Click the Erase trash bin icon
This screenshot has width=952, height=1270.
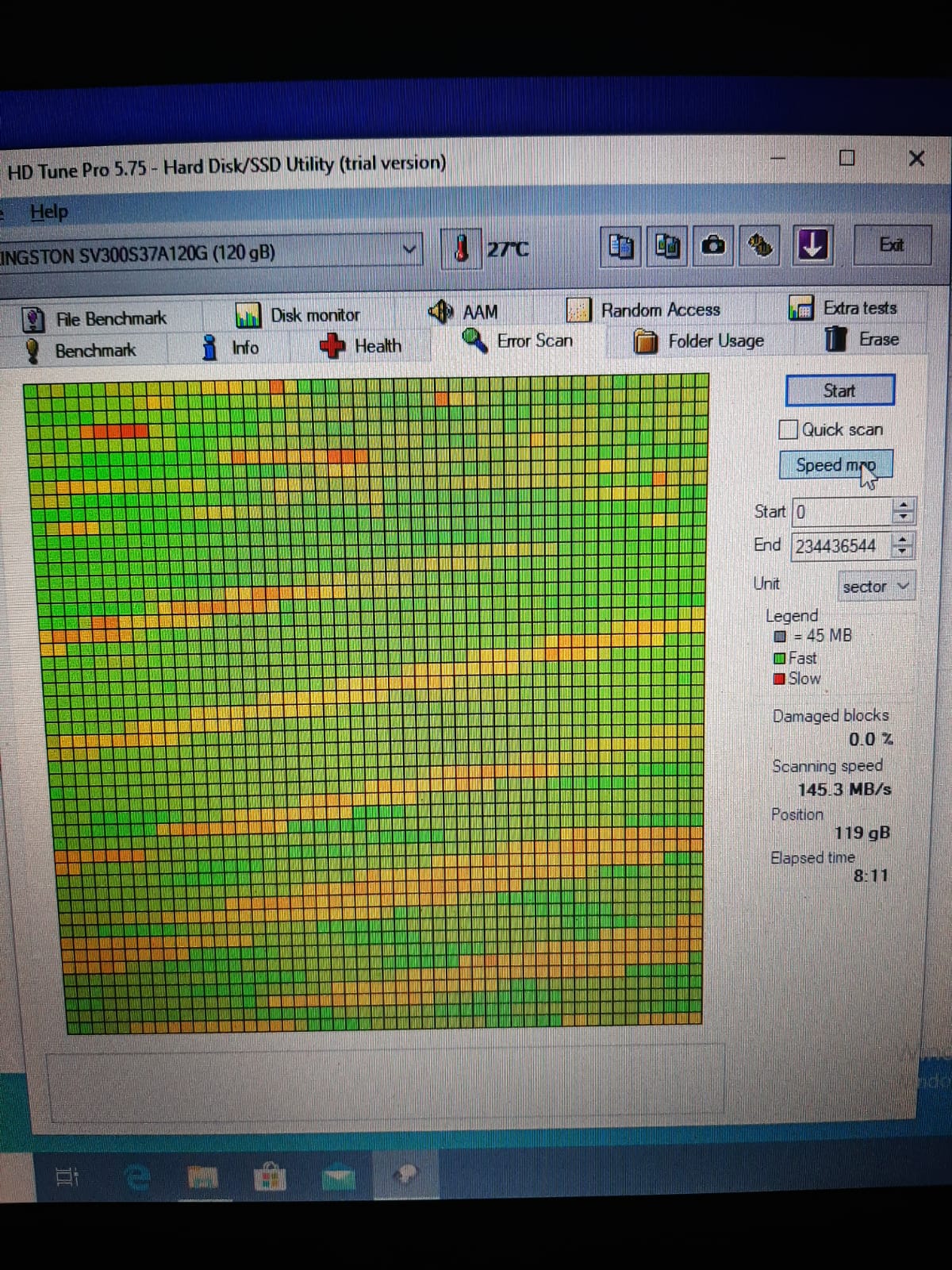click(x=836, y=339)
